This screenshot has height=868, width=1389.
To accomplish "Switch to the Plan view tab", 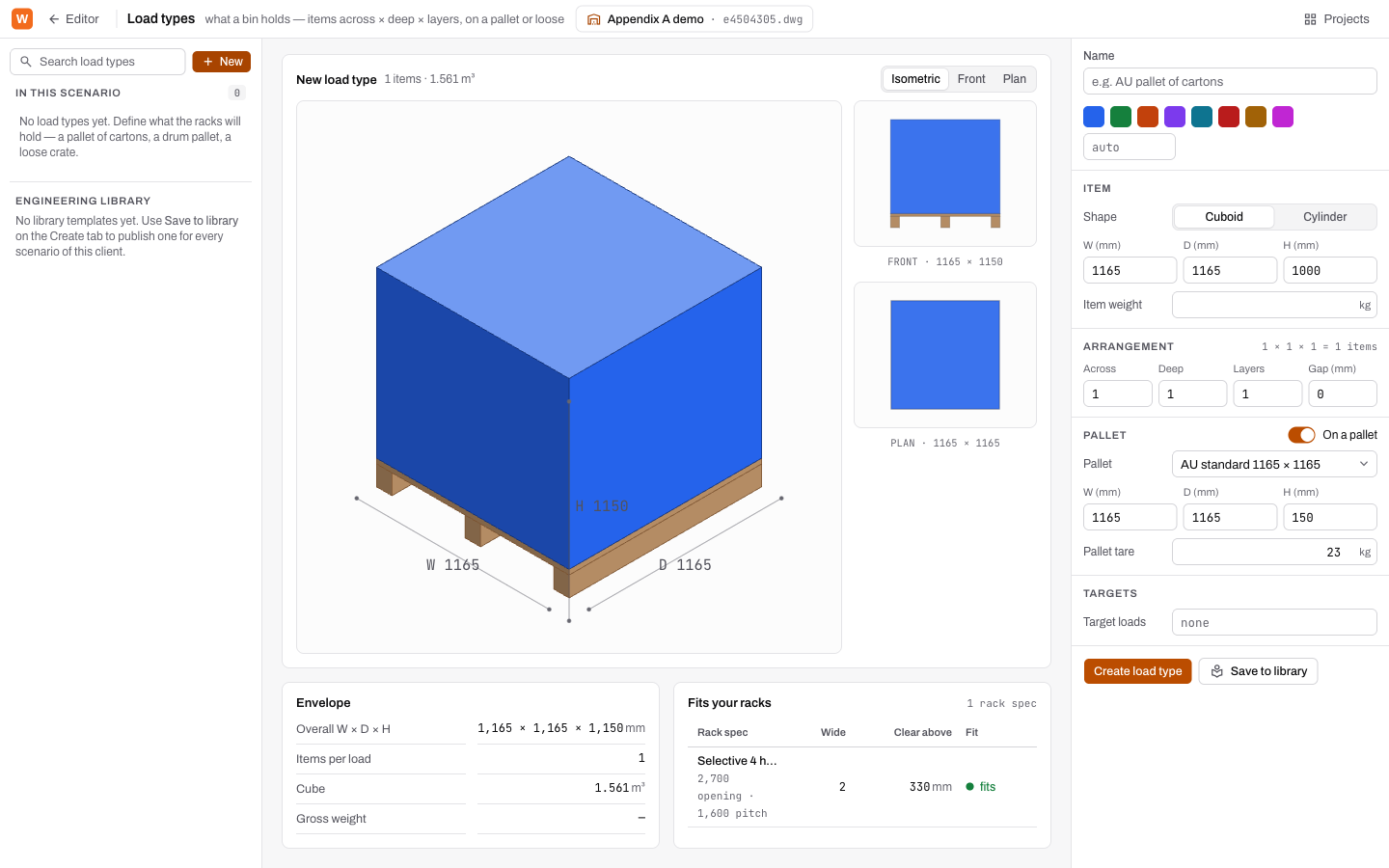I will pyautogui.click(x=1015, y=79).
